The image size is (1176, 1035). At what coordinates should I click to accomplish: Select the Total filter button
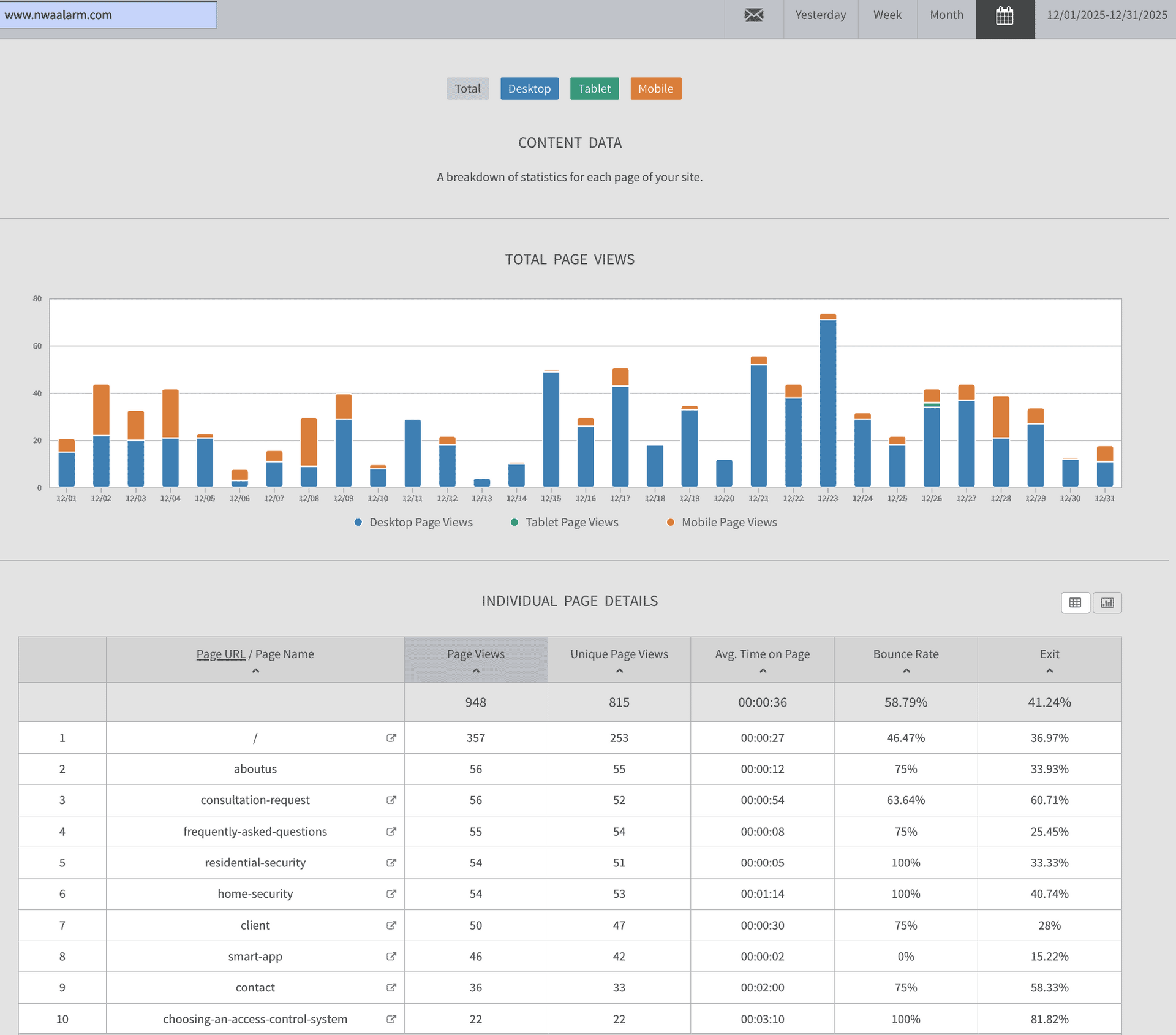tap(467, 89)
